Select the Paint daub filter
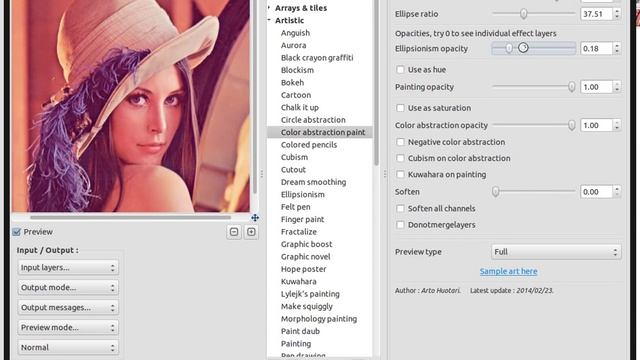 point(300,331)
